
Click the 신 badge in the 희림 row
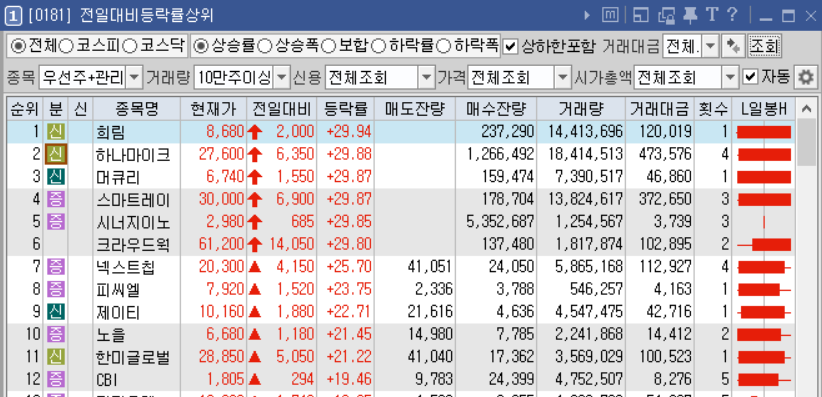(x=56, y=132)
